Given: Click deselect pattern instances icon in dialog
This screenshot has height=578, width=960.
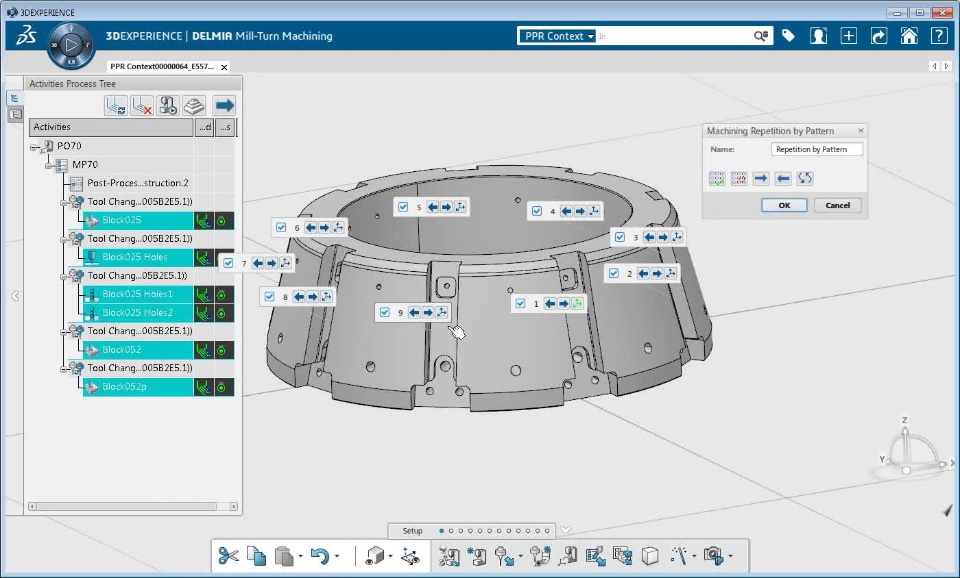Looking at the screenshot, I should [x=739, y=178].
